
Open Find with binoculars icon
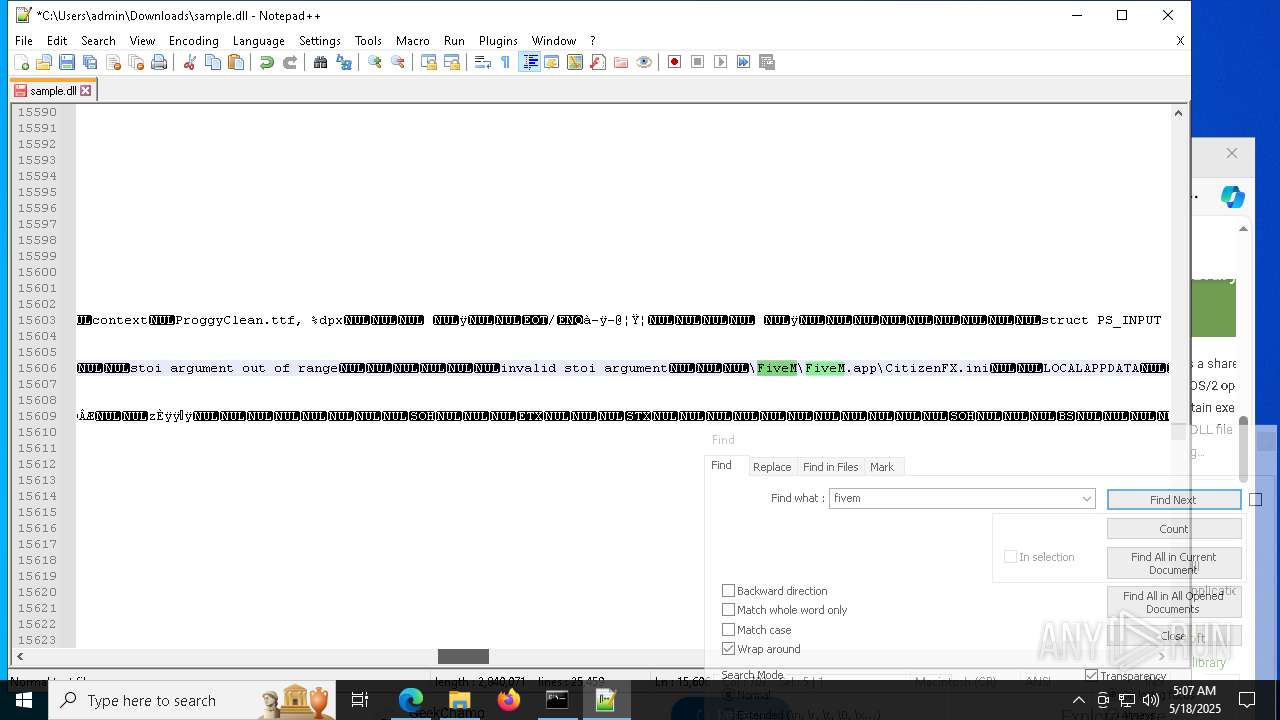pos(320,62)
